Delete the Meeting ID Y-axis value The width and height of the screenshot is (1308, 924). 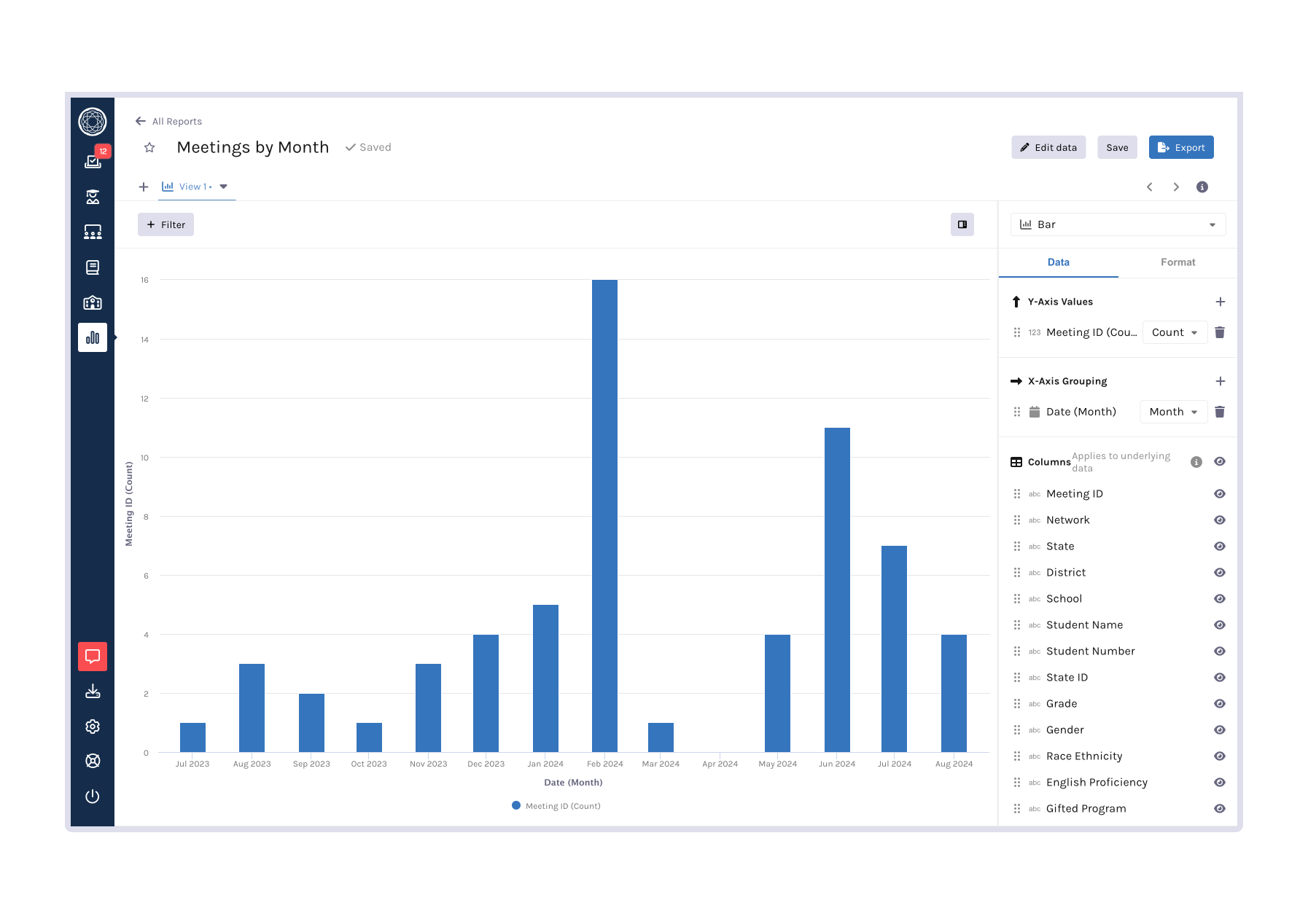[x=1220, y=332]
